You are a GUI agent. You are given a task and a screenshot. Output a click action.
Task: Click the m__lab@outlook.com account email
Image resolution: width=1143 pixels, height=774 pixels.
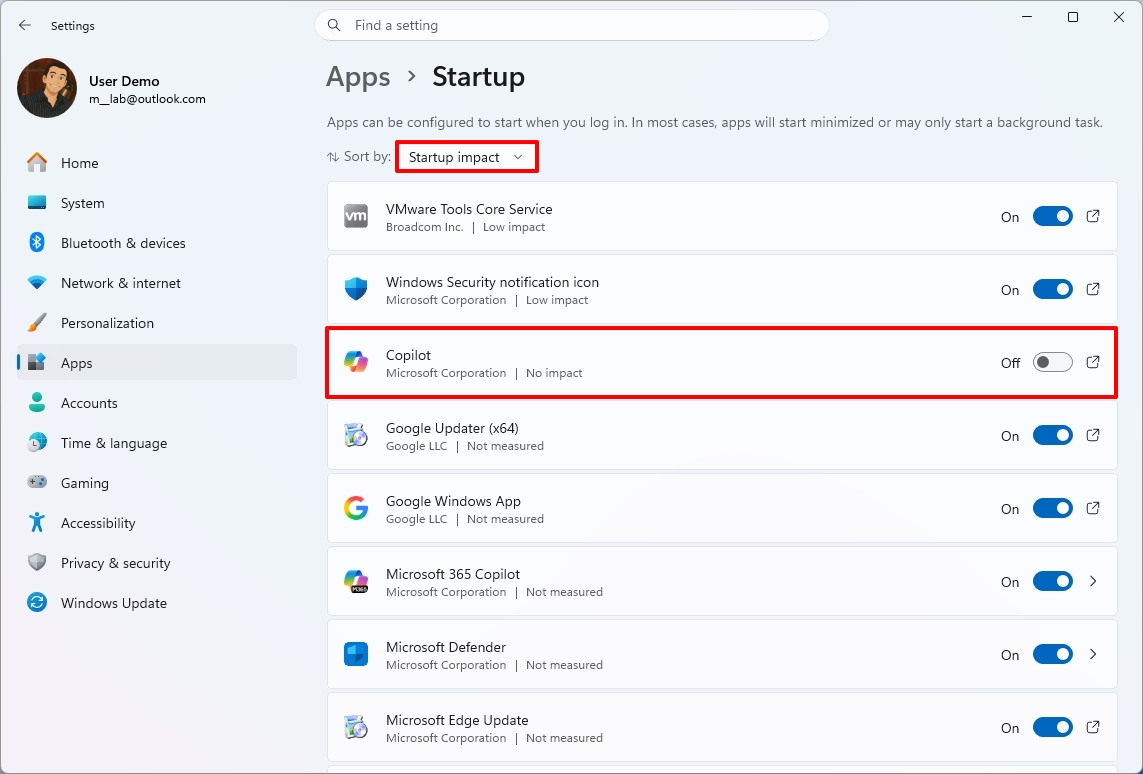pyautogui.click(x=147, y=99)
